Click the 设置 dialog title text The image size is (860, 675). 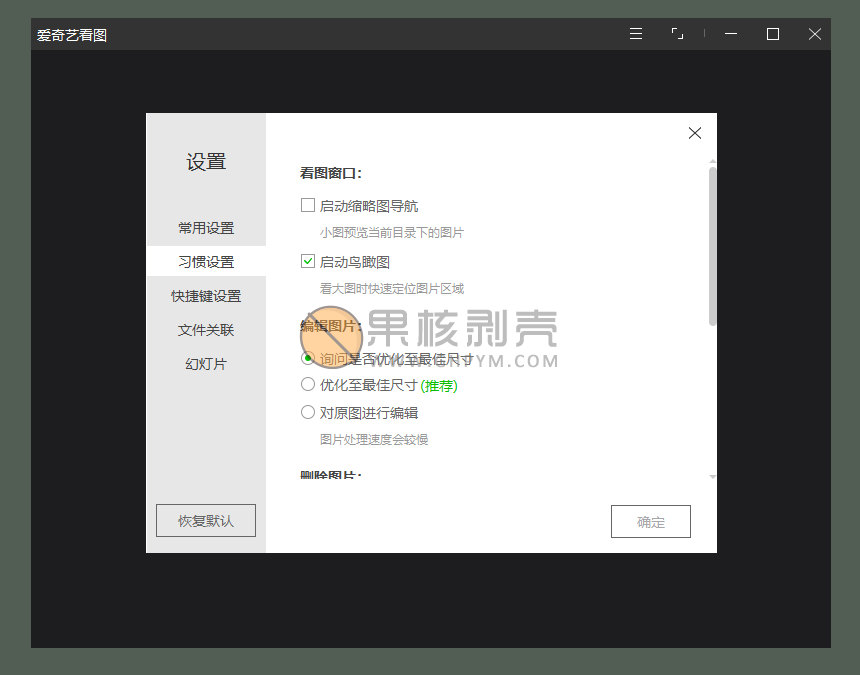point(206,162)
